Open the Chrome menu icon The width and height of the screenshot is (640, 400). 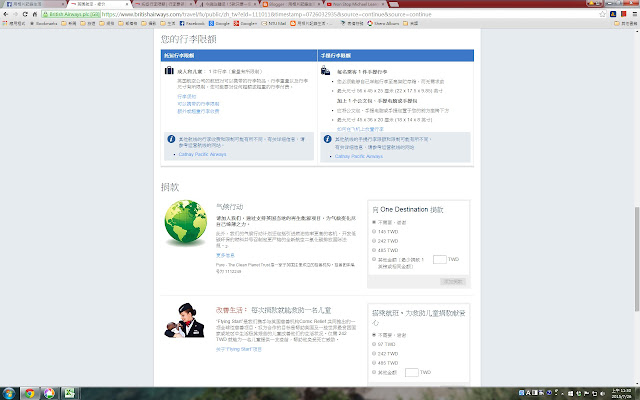pos(635,14)
